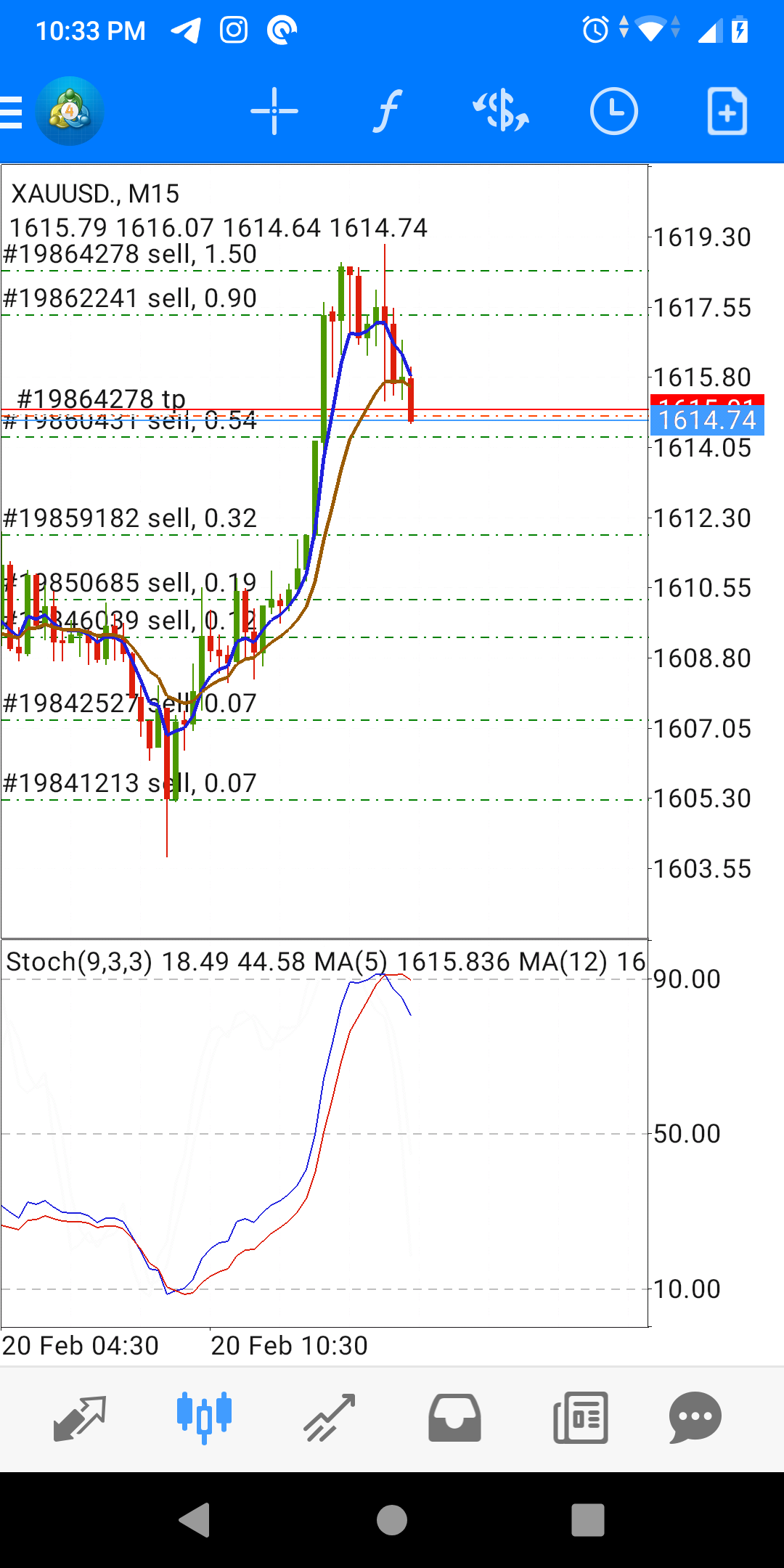Open the indicators function list
The width and height of the screenshot is (784, 1568).
(x=388, y=111)
